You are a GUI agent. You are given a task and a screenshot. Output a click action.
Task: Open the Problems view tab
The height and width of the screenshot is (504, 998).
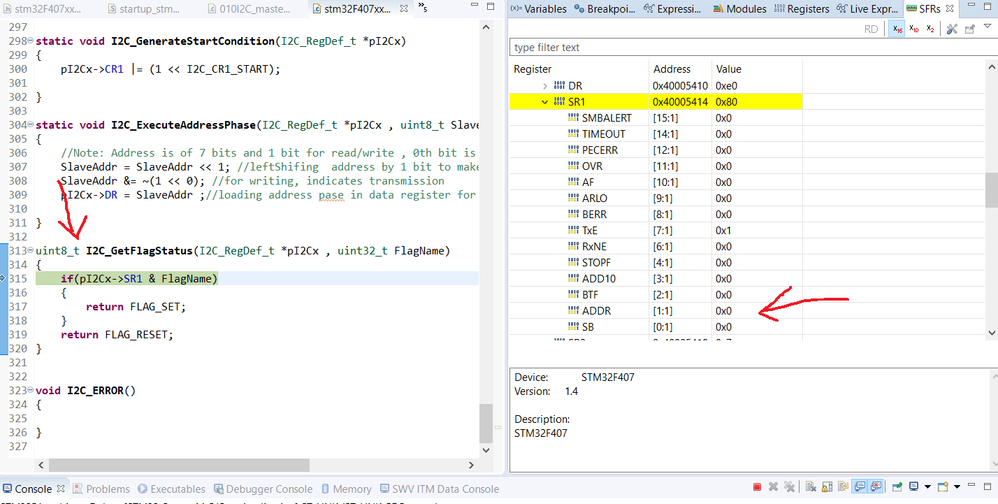(101, 489)
